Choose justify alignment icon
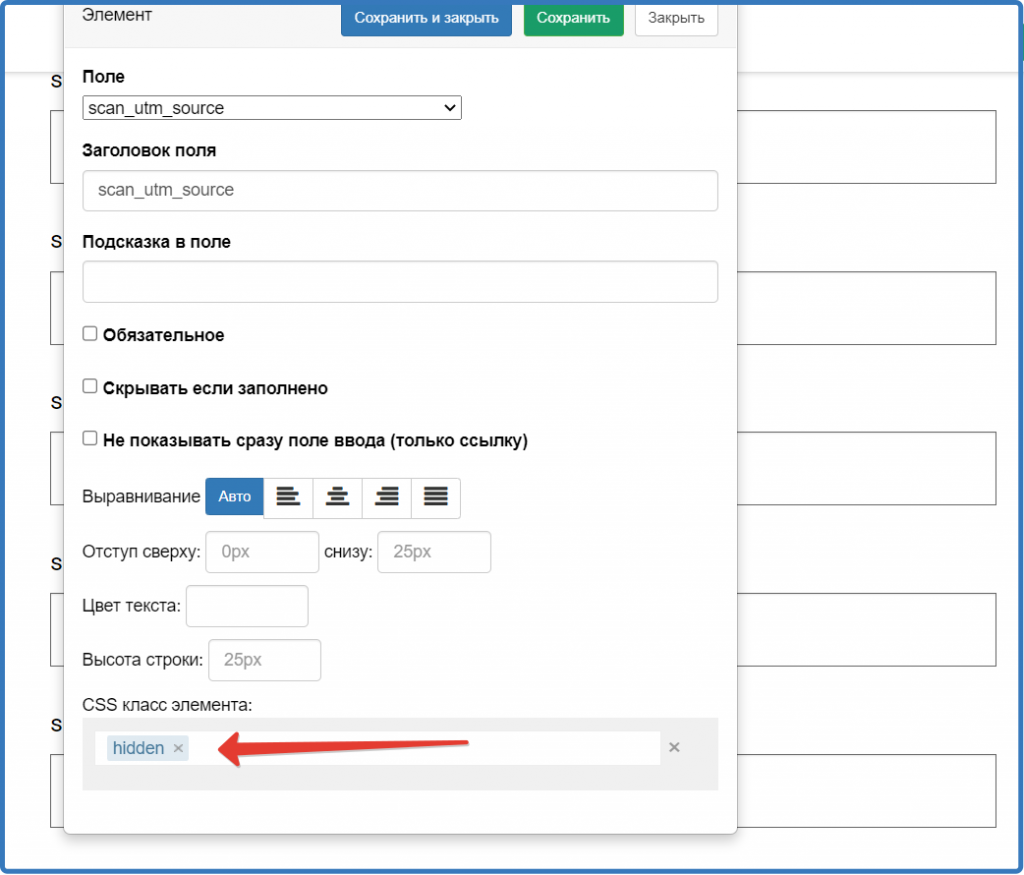Image resolution: width=1024 pixels, height=875 pixels. (436, 498)
